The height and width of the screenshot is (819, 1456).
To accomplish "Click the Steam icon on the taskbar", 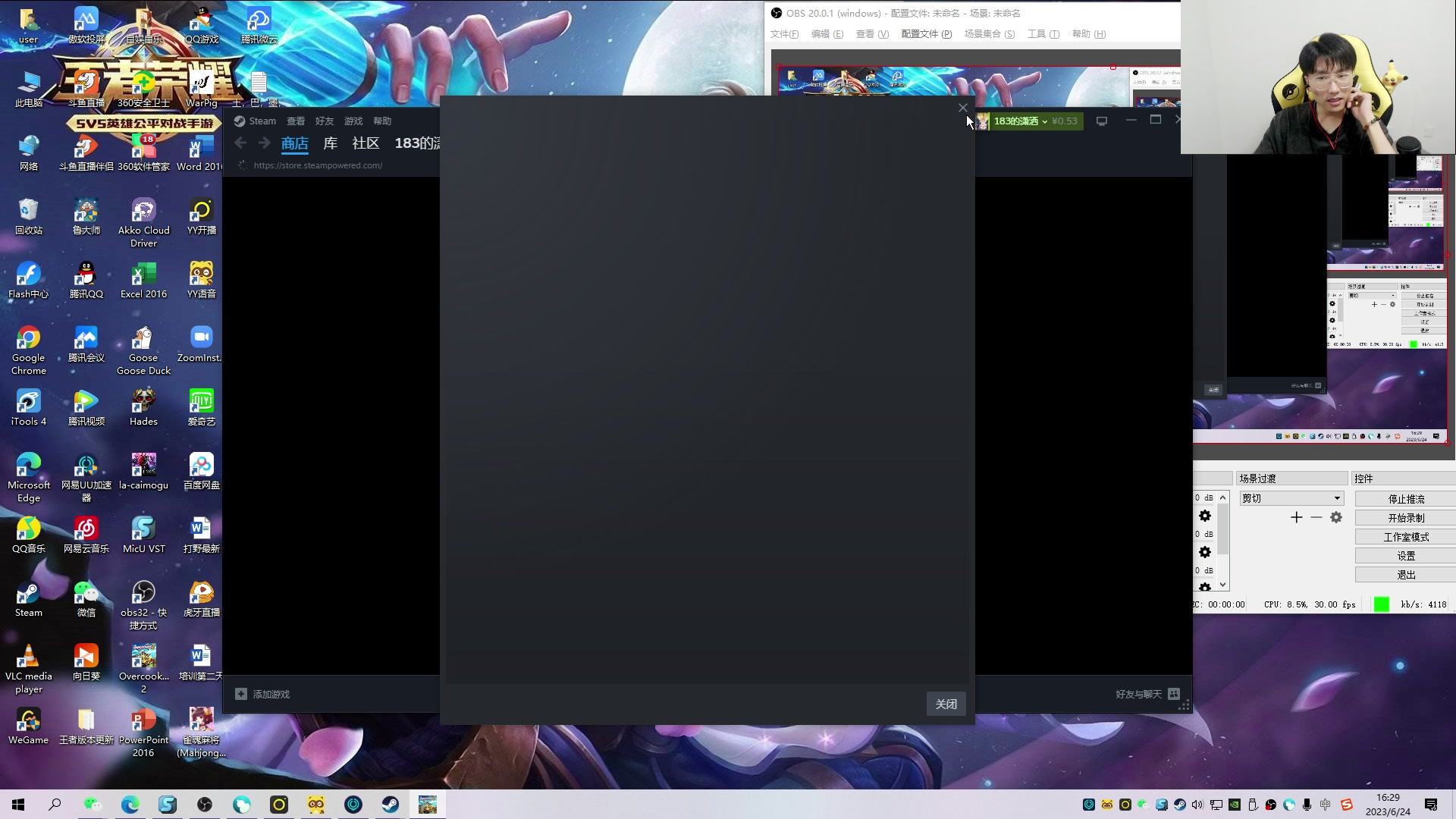I will pos(391,805).
